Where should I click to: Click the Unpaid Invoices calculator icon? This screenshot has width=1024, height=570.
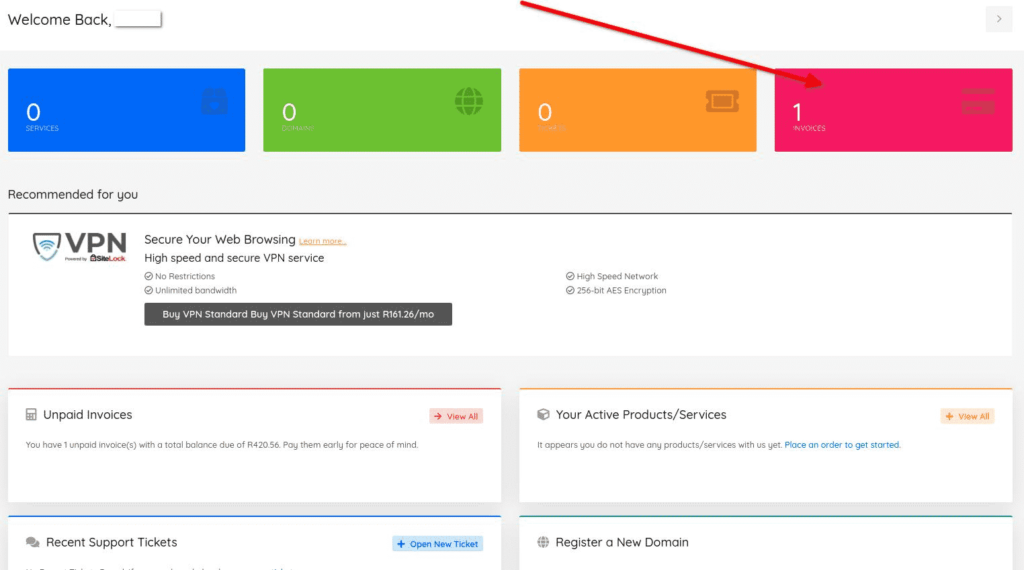coord(31,415)
